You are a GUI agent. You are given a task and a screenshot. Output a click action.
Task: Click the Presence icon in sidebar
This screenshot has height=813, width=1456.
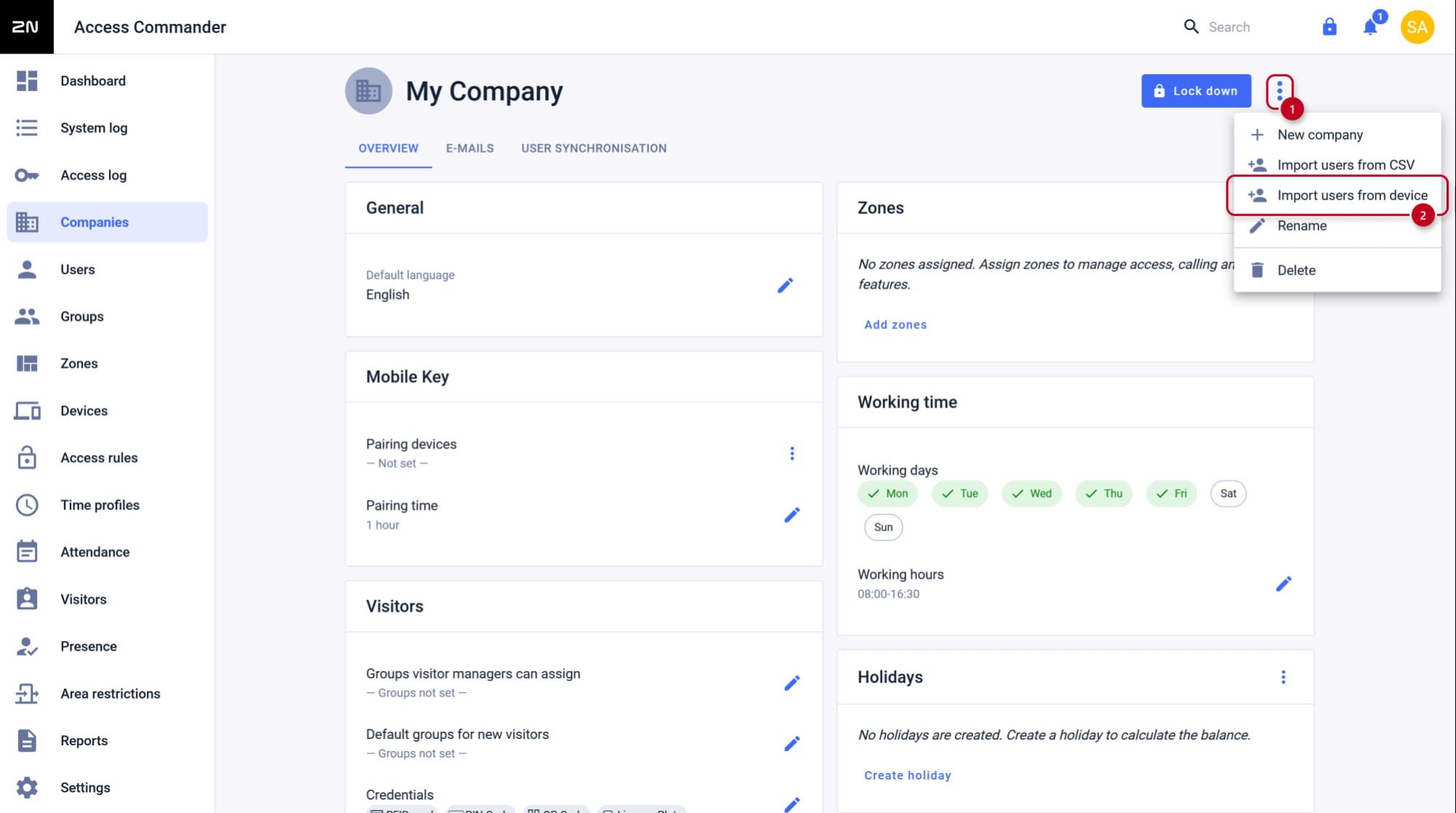point(27,646)
